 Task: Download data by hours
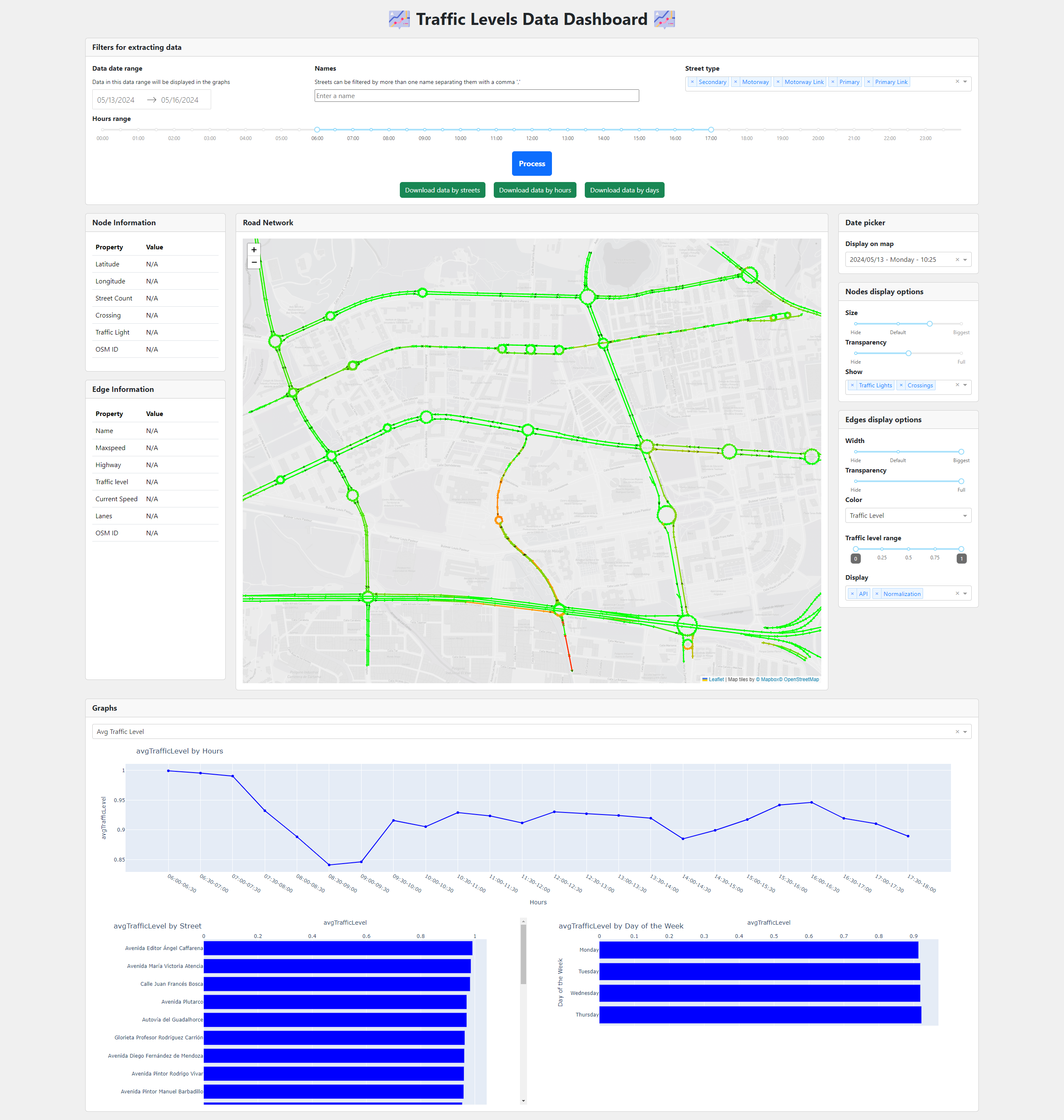tap(534, 190)
